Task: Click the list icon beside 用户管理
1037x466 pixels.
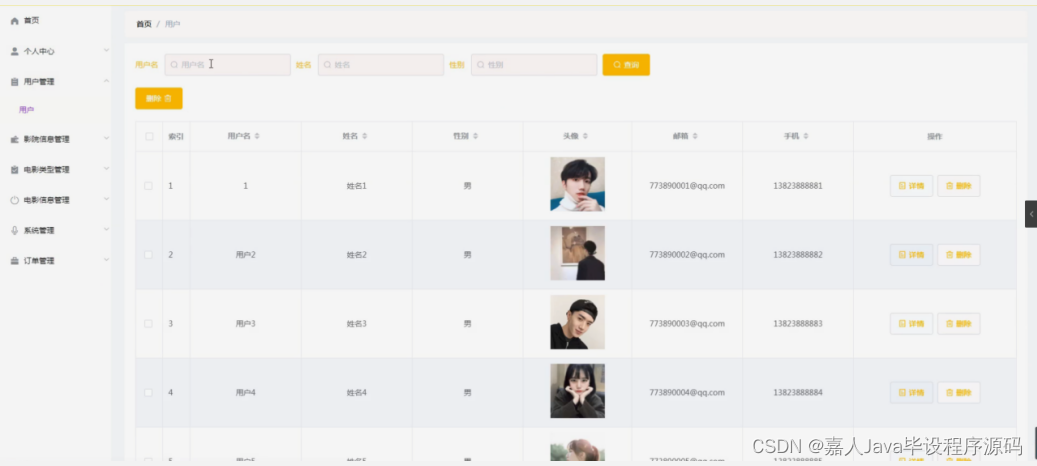Action: tap(15, 82)
